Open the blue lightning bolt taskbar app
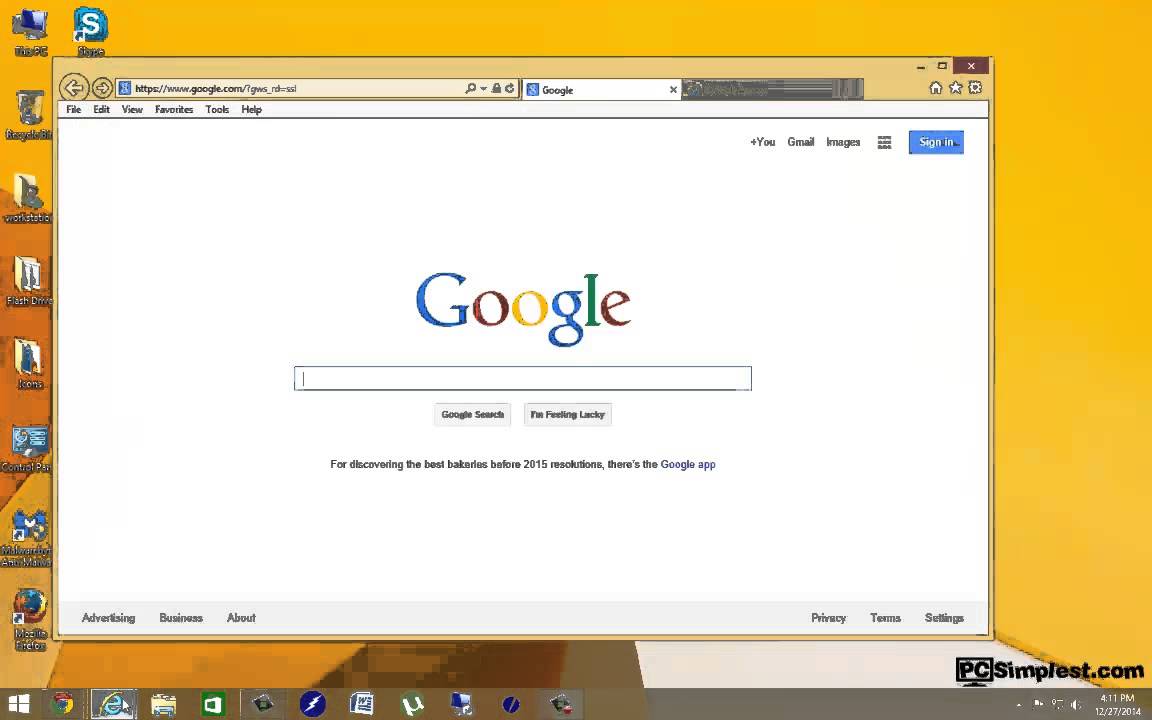 tap(312, 704)
